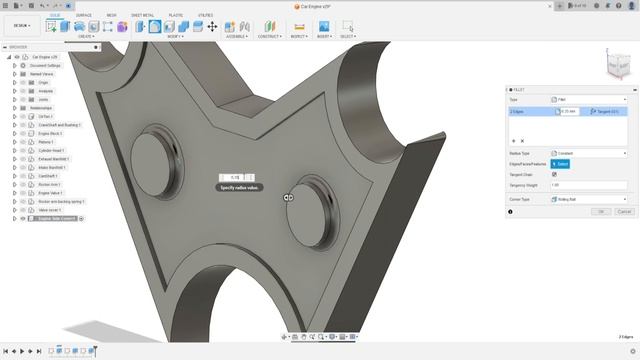Play the timeline
This screenshot has width=640, height=360.
click(x=22, y=351)
